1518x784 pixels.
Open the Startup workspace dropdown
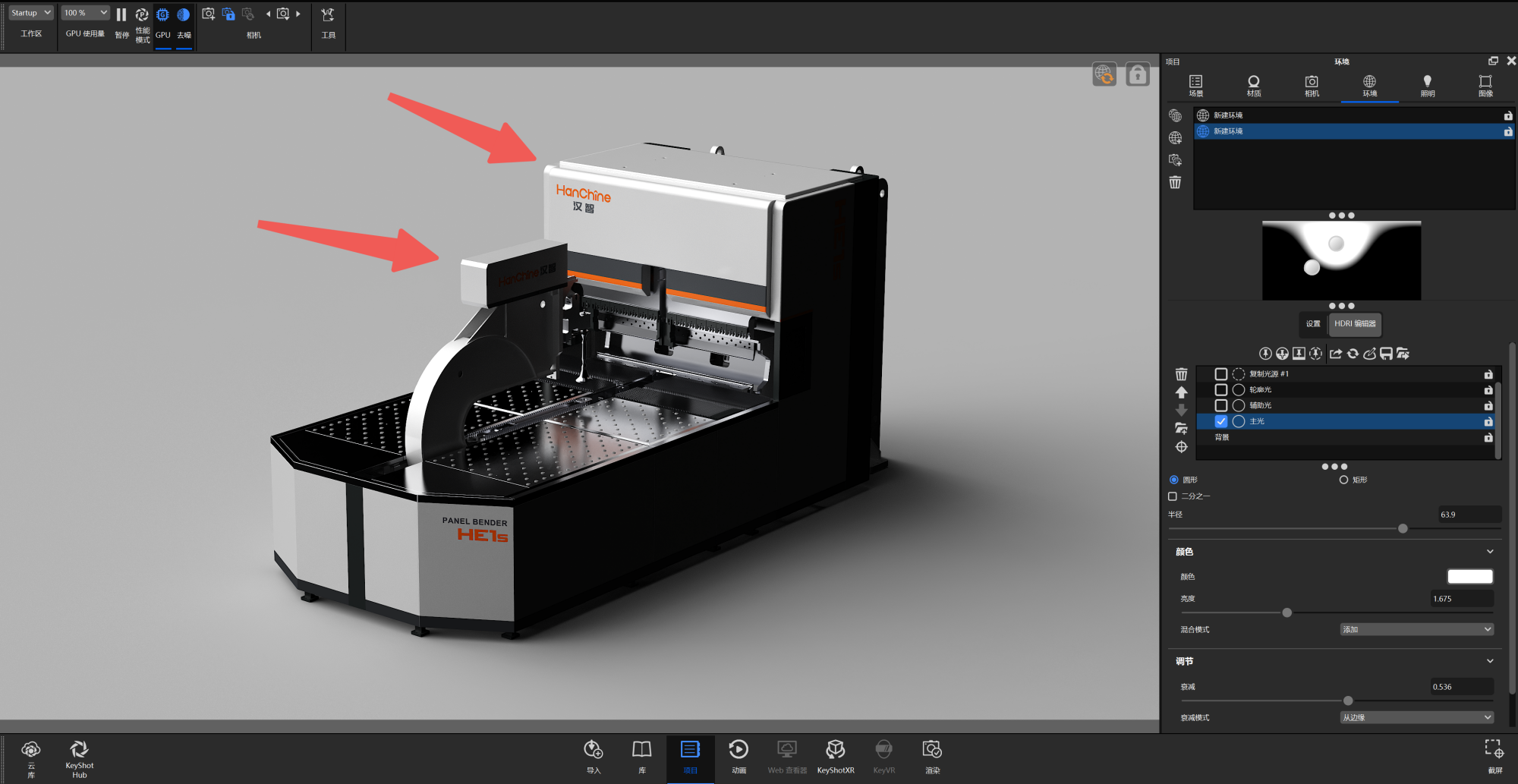coord(31,13)
